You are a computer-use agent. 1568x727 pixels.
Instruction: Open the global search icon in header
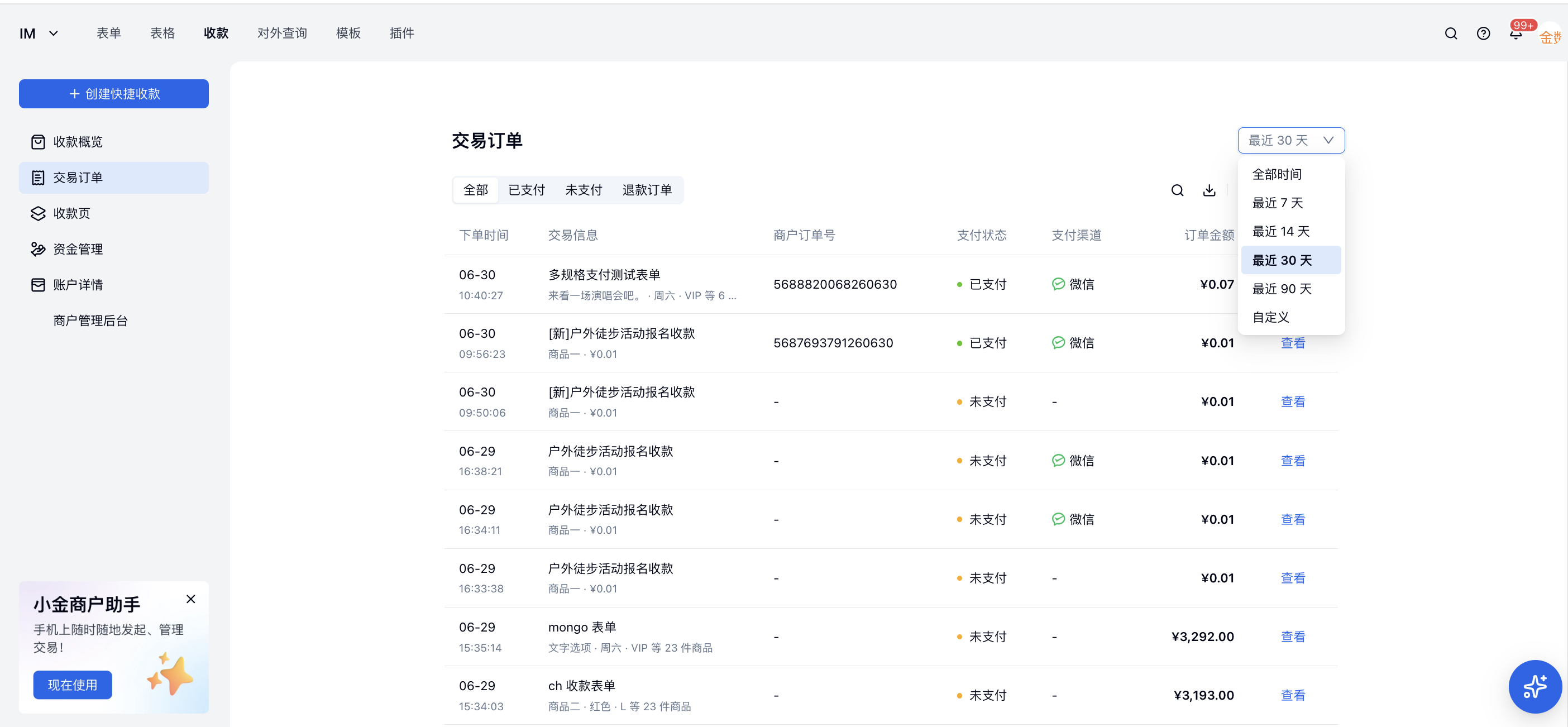[x=1451, y=34]
